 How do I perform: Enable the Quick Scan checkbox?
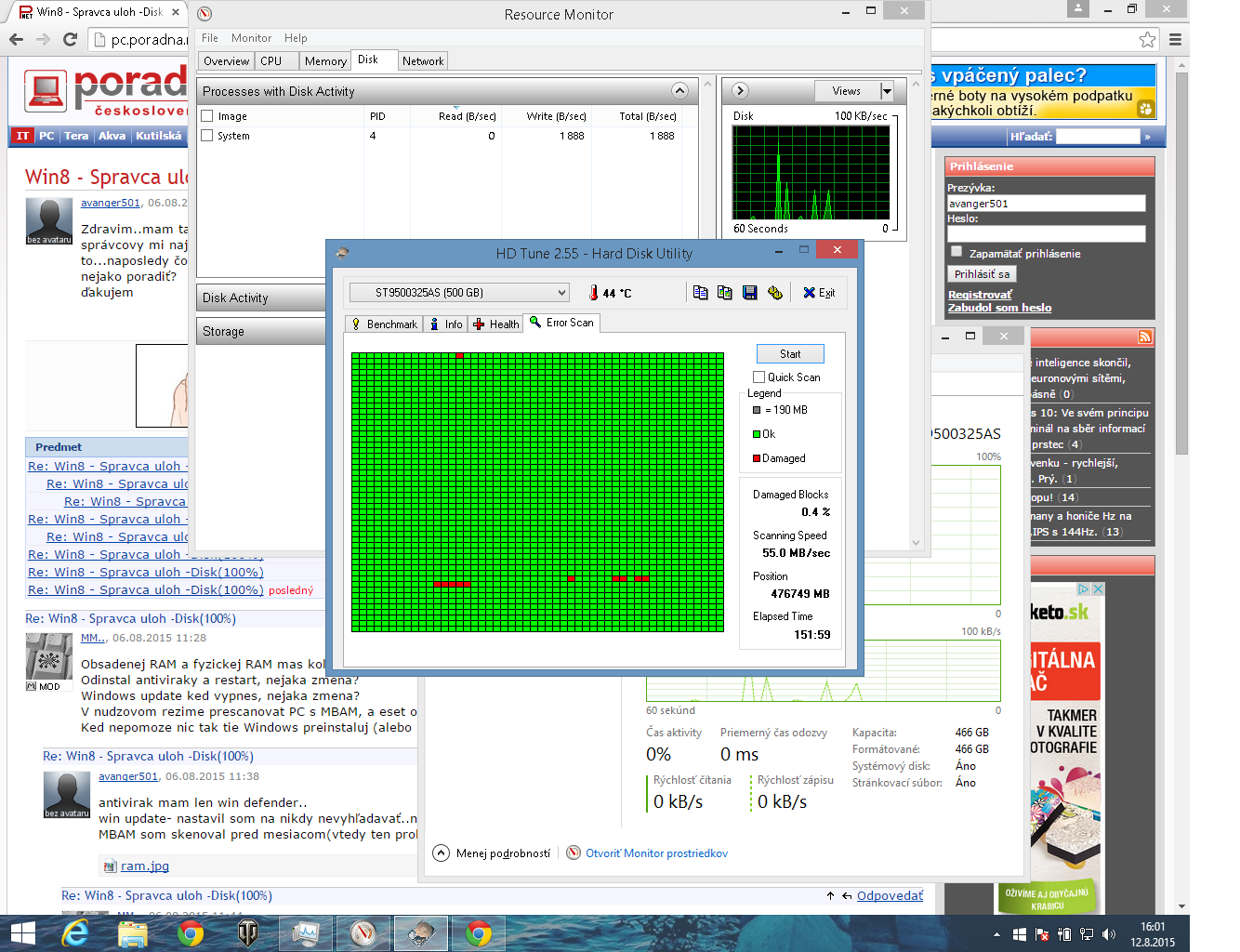(759, 377)
